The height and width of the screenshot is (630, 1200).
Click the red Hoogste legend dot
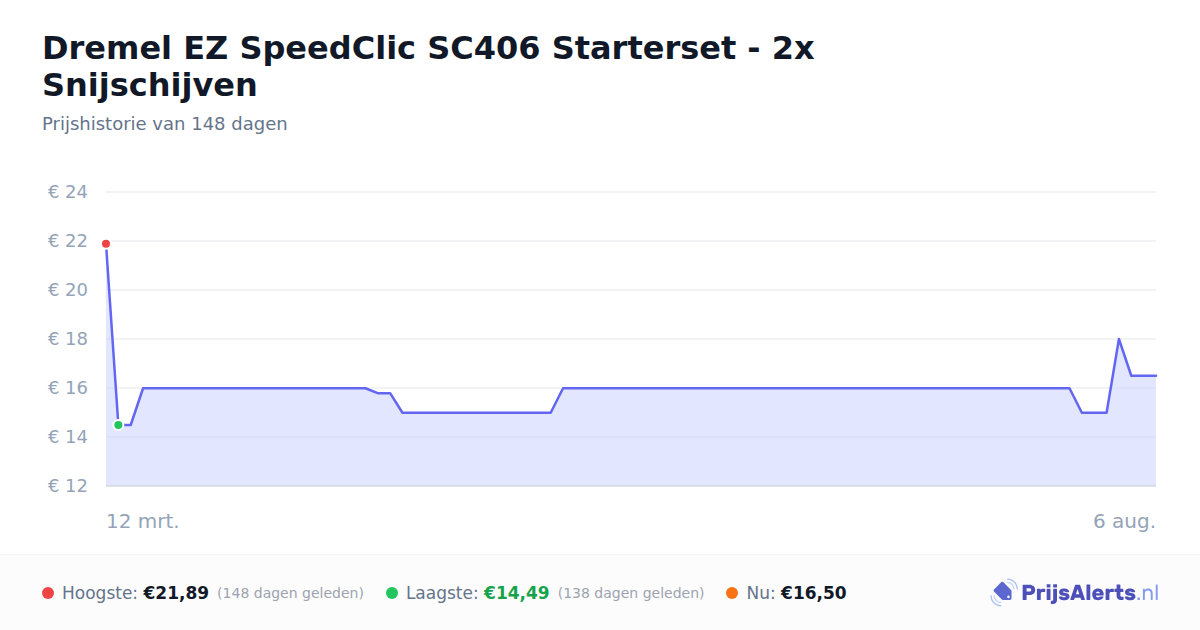coord(48,593)
